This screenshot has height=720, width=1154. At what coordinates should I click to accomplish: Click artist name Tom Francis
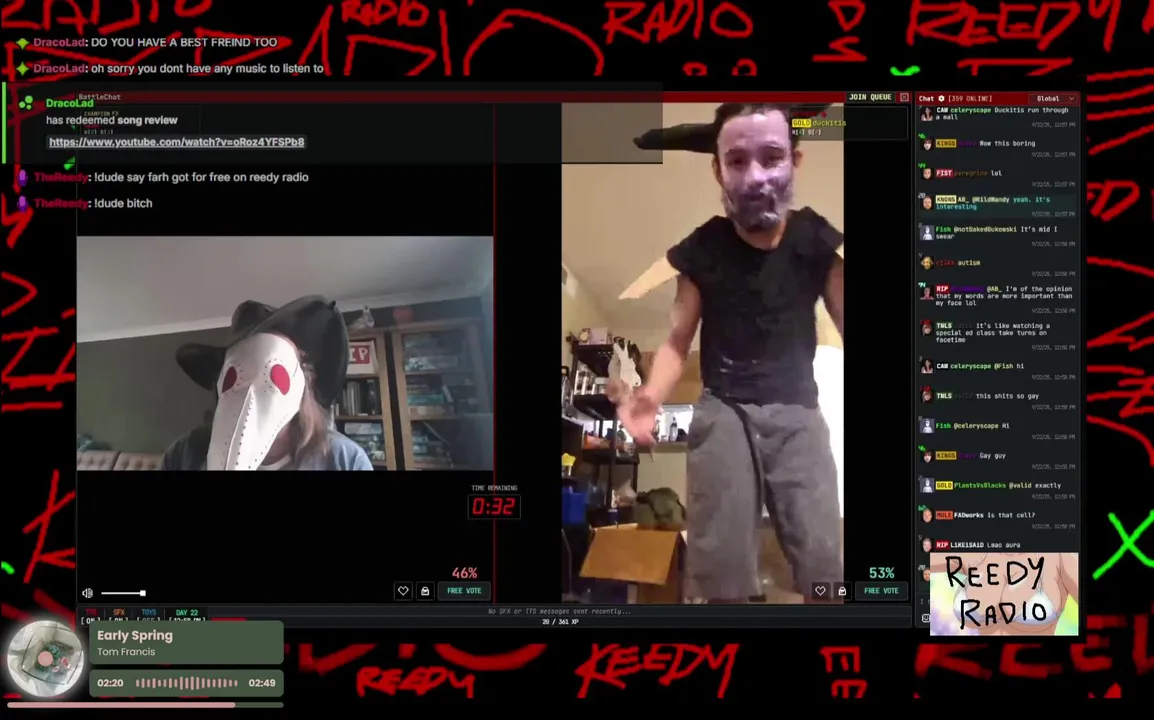pyautogui.click(x=126, y=652)
